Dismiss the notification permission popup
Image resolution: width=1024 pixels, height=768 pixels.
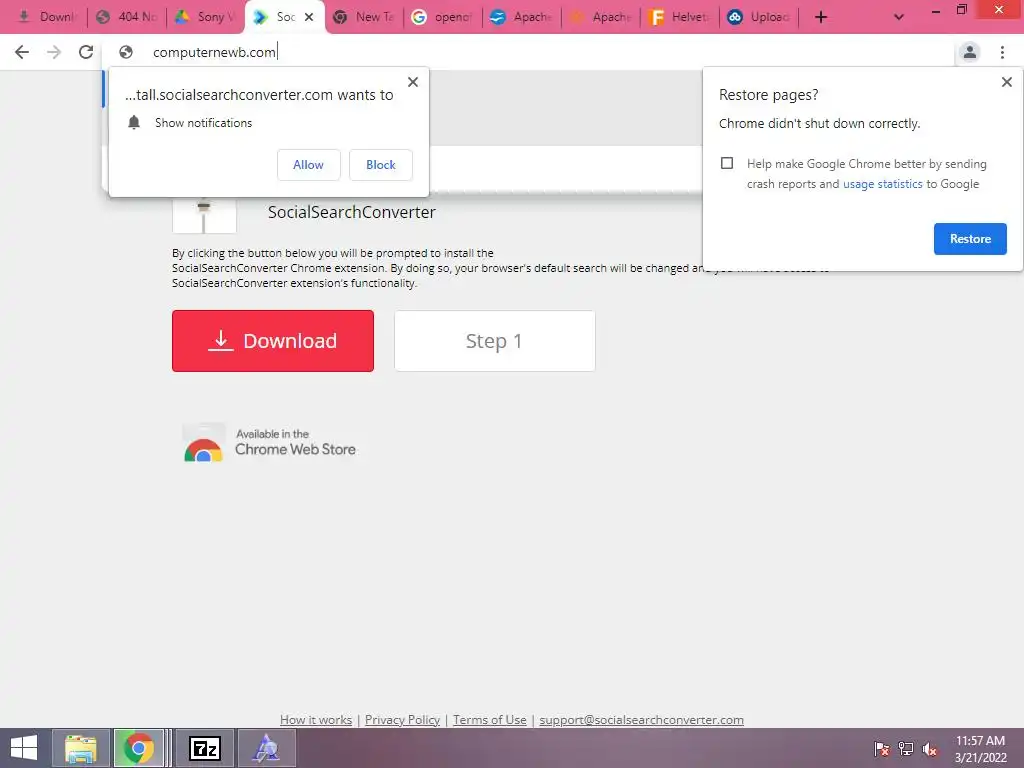413,82
